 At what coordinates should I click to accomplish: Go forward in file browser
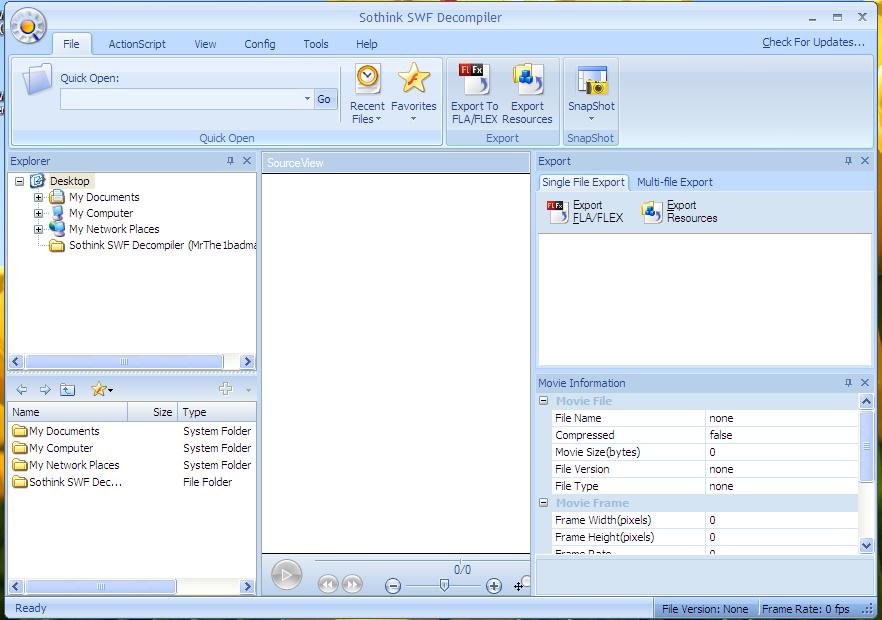click(x=45, y=389)
